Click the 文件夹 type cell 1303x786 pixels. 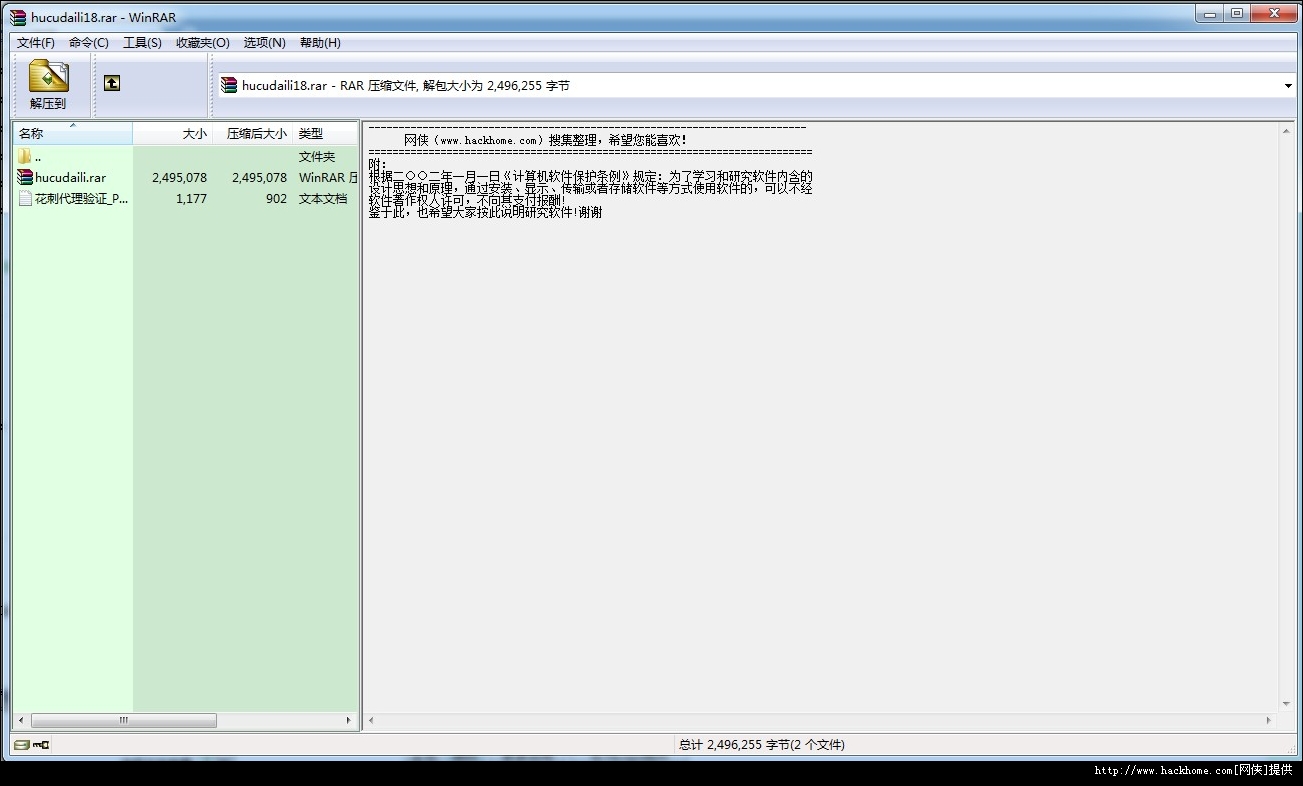click(x=317, y=157)
